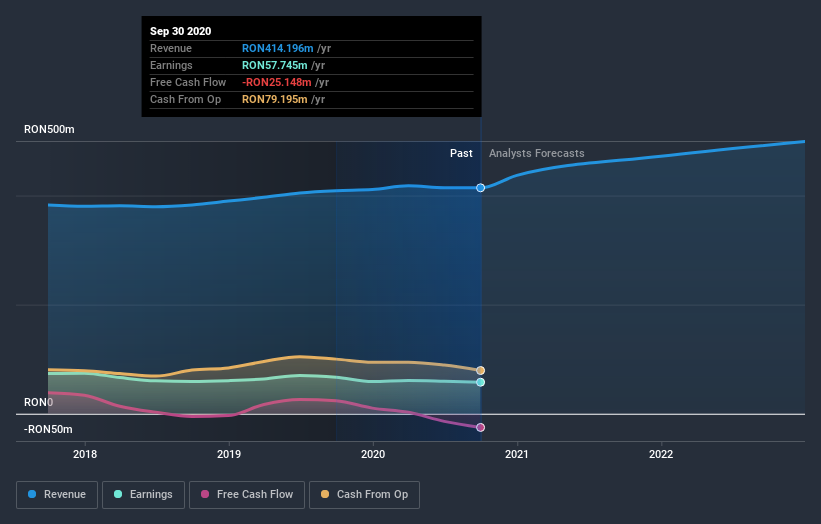Click the RON0 y-axis label
The width and height of the screenshot is (821, 524).
point(38,402)
